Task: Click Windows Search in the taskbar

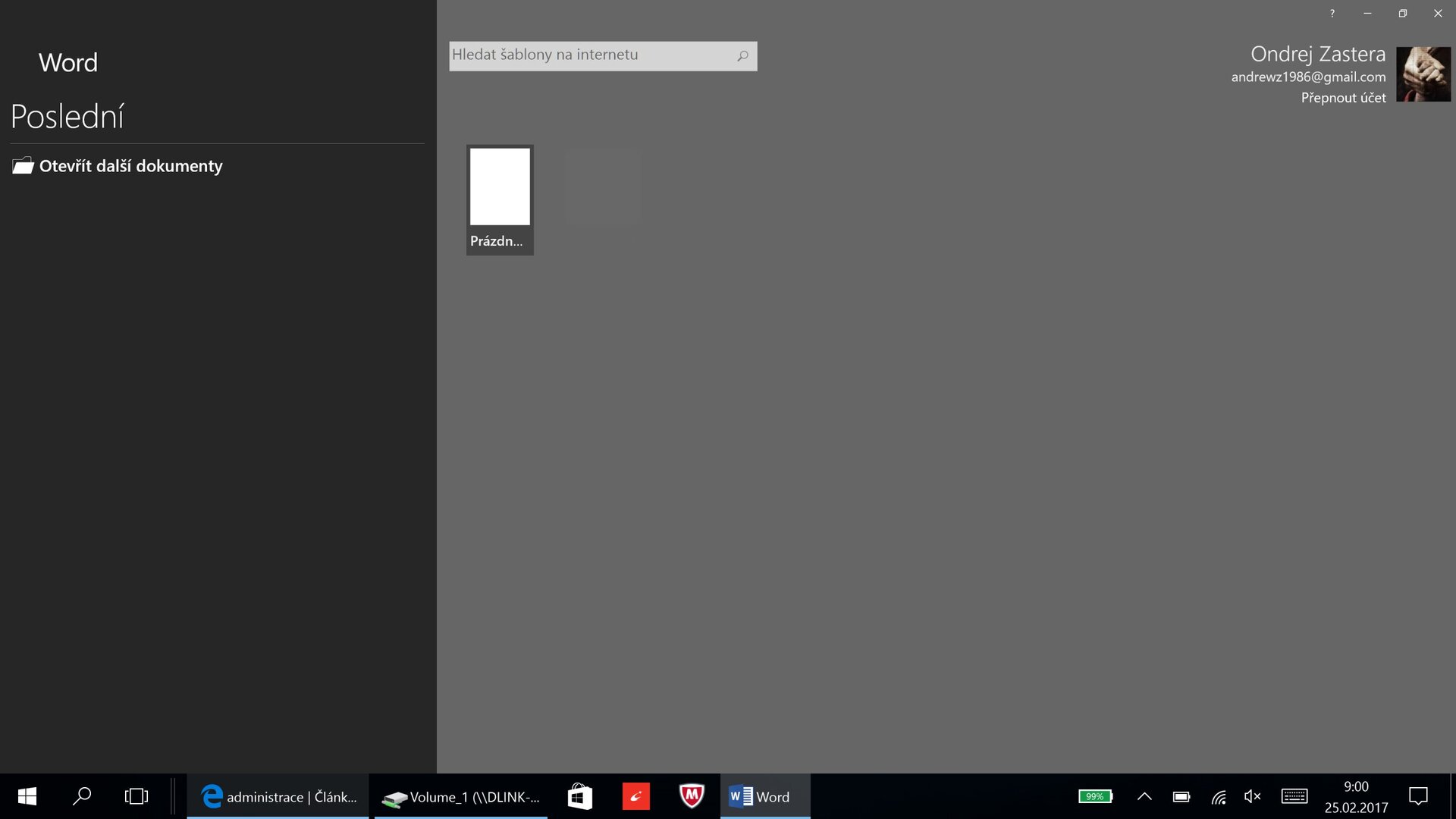Action: coord(82,796)
